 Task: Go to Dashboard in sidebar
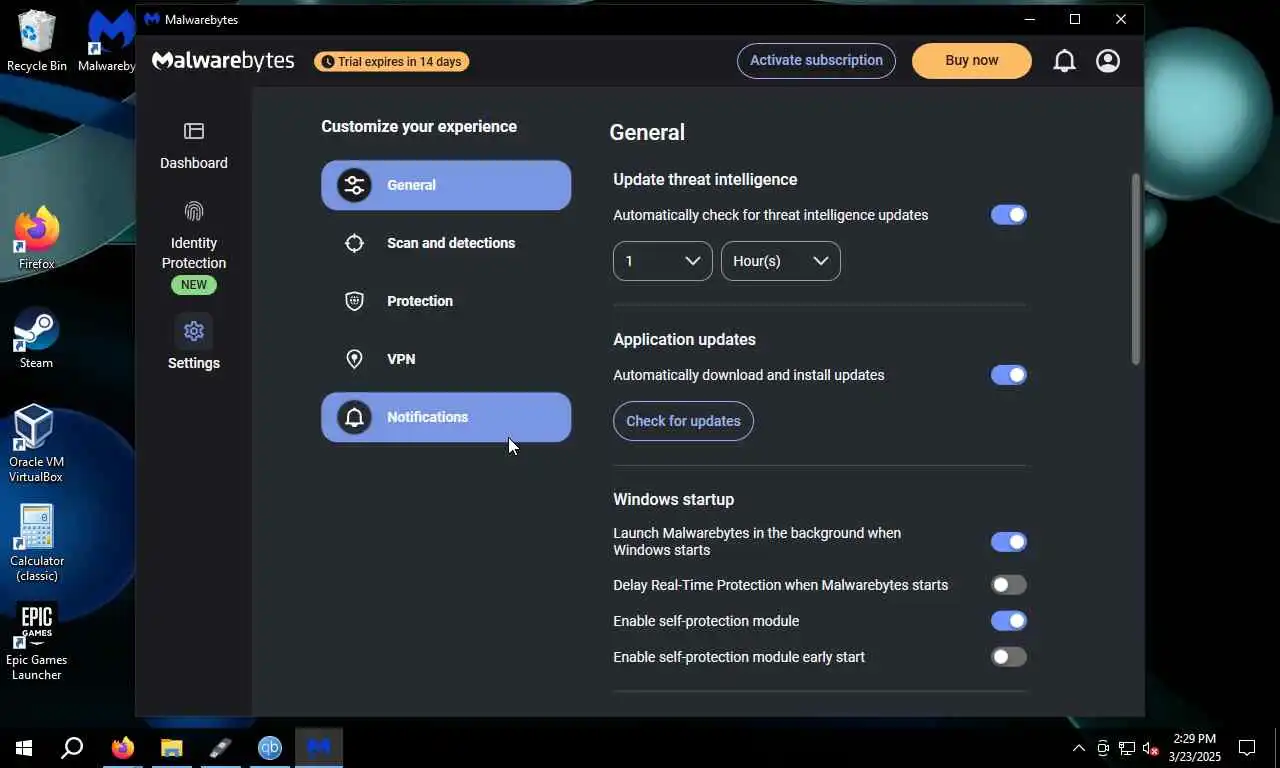tap(194, 146)
